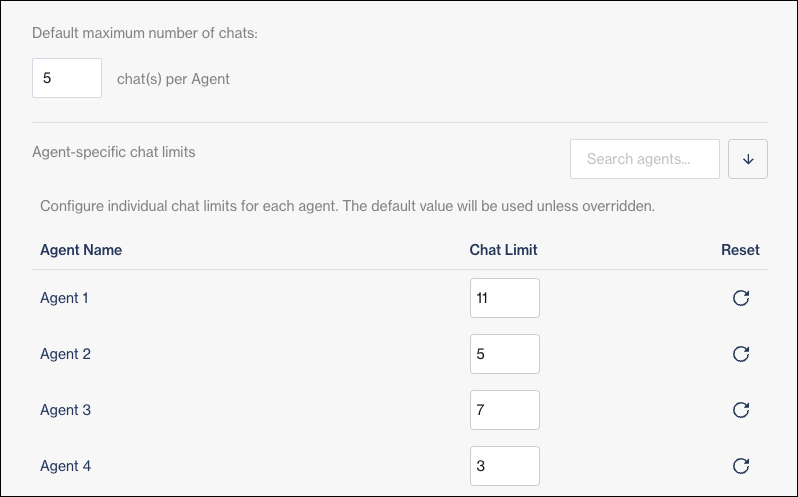The width and height of the screenshot is (798, 497).
Task: Click the Search agents field
Action: (x=644, y=159)
